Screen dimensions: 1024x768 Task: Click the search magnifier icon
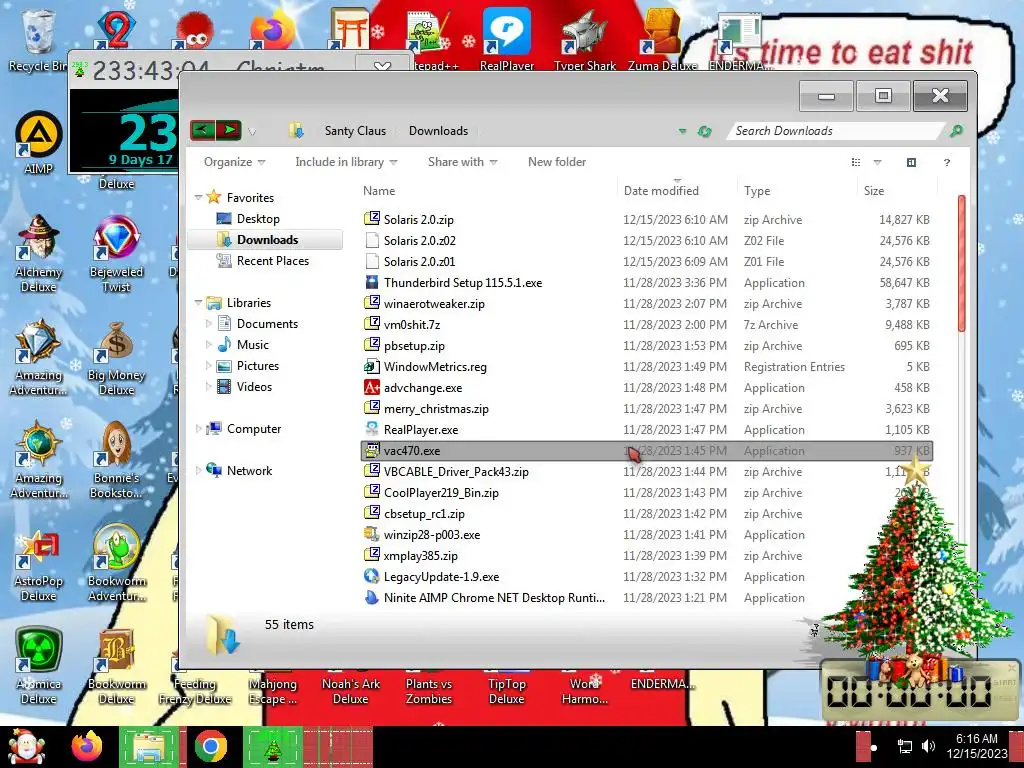point(956,131)
